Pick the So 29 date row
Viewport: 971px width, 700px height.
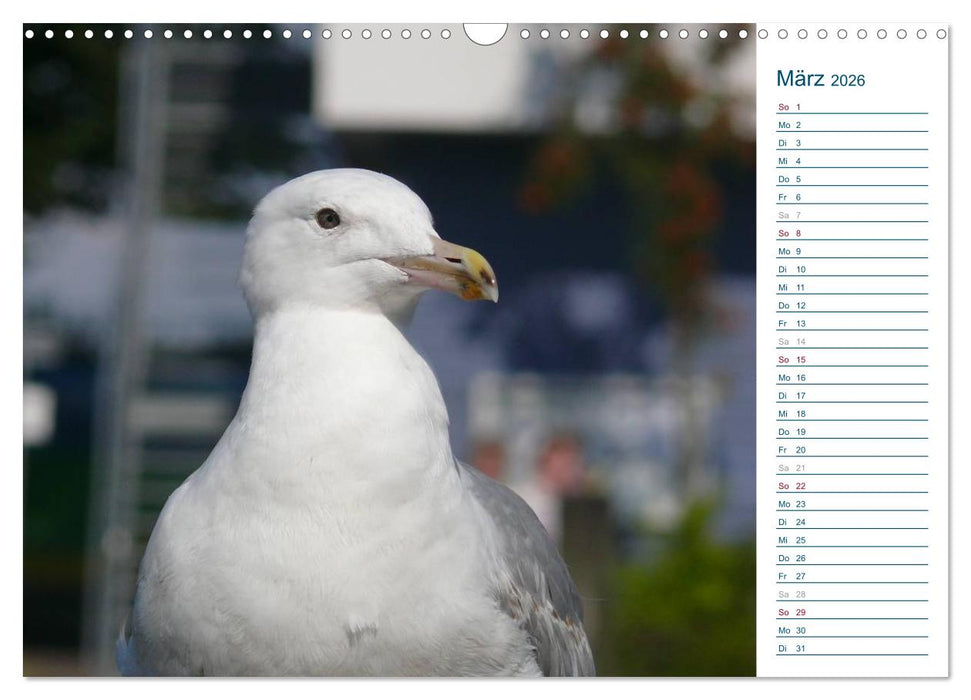[x=851, y=612]
